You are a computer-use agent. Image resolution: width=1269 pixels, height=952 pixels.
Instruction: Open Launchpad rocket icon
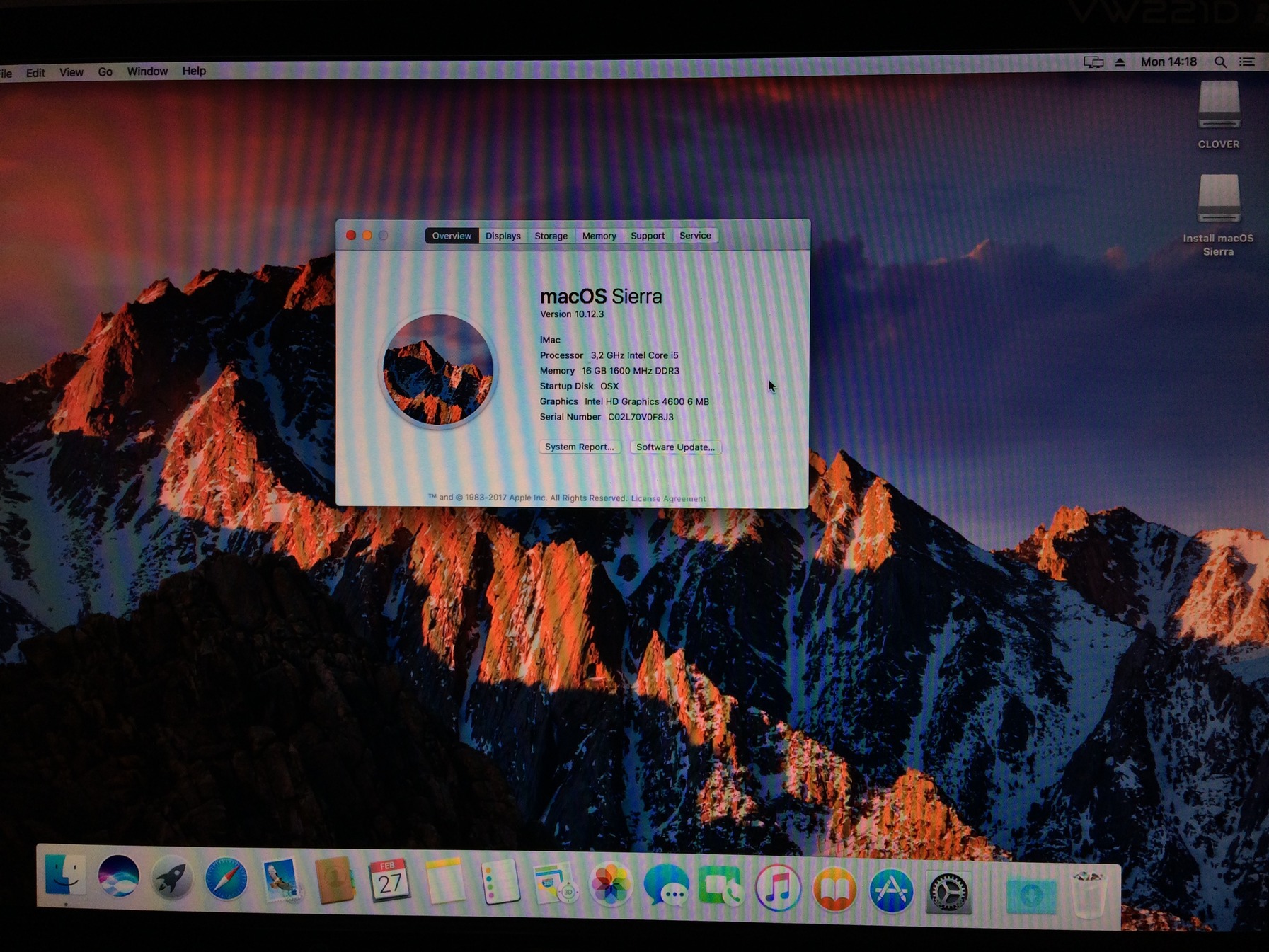[172, 878]
